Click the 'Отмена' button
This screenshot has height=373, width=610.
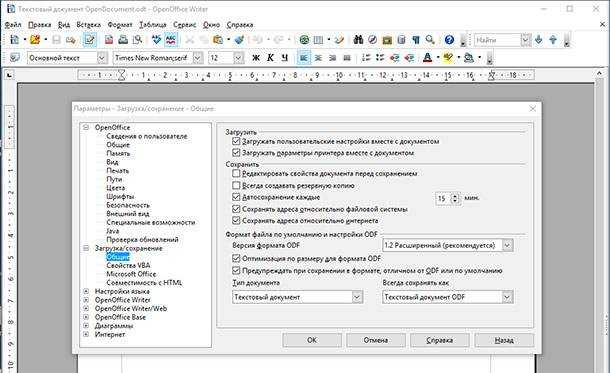376,340
